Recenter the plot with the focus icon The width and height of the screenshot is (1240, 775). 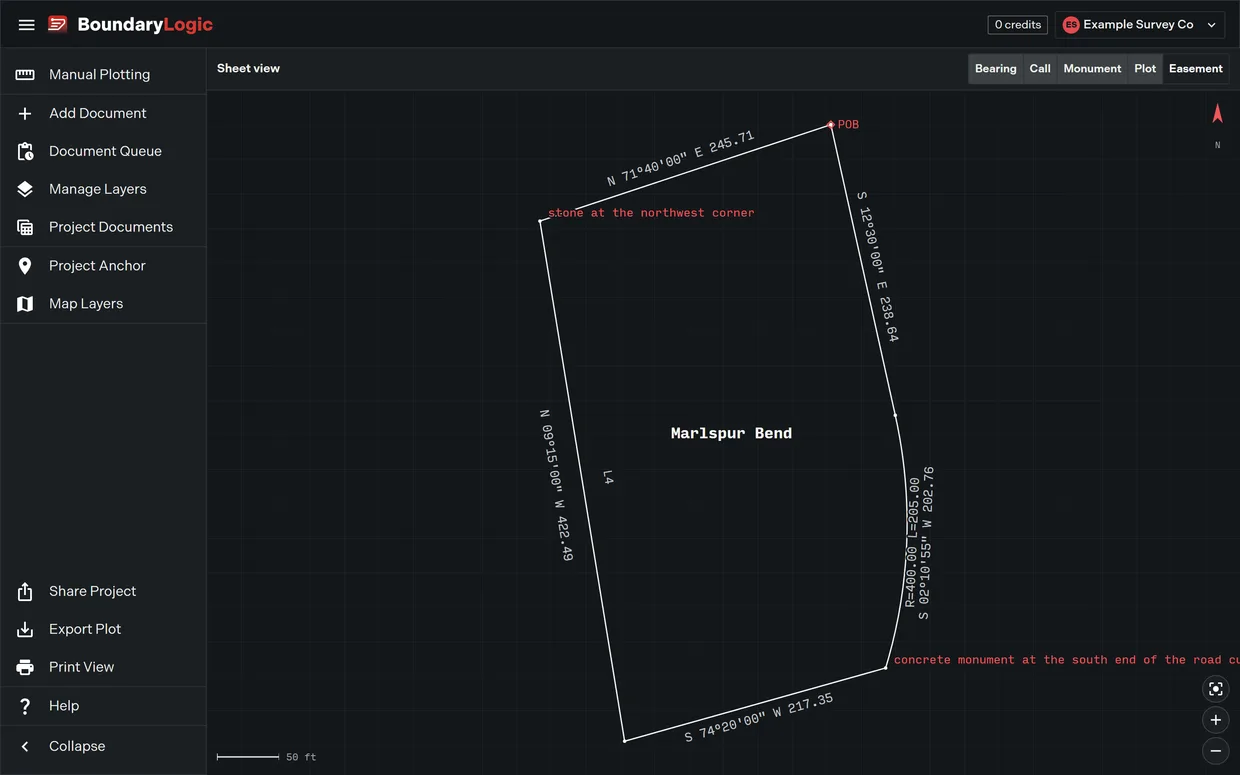coord(1216,689)
